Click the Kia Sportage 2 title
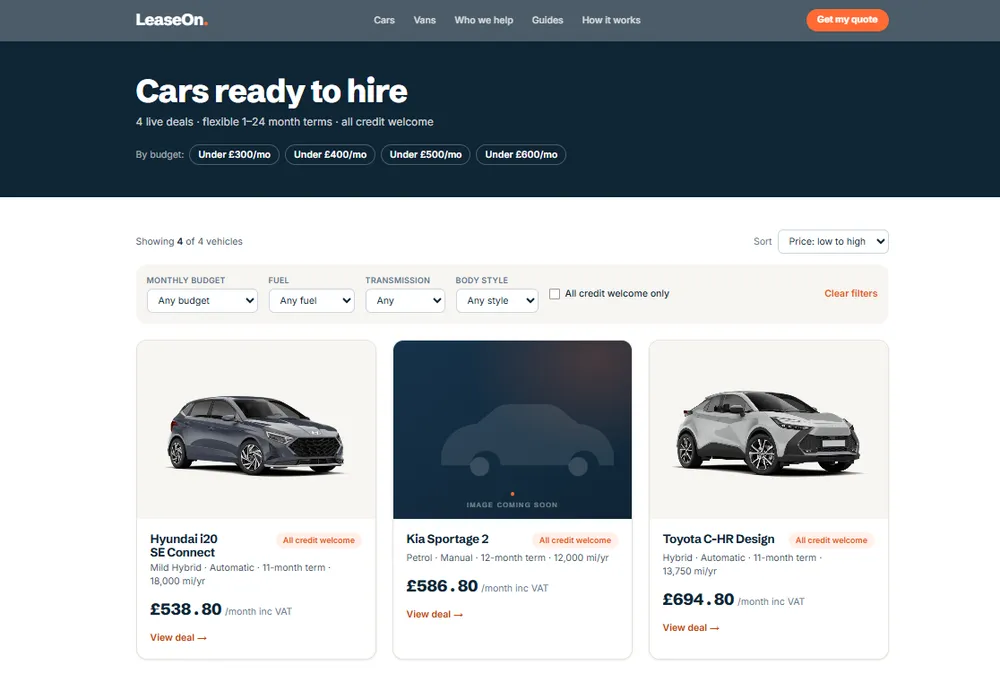The width and height of the screenshot is (1000, 674). click(x=447, y=539)
